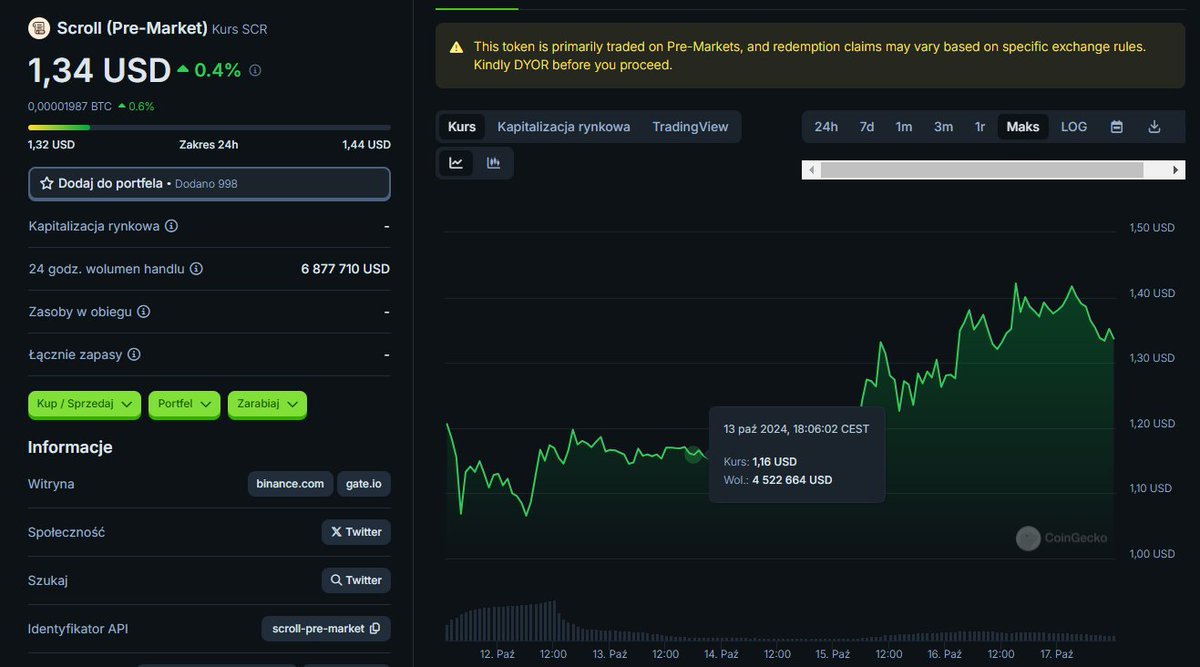
Task: Open the gate.io website link
Action: click(x=364, y=484)
